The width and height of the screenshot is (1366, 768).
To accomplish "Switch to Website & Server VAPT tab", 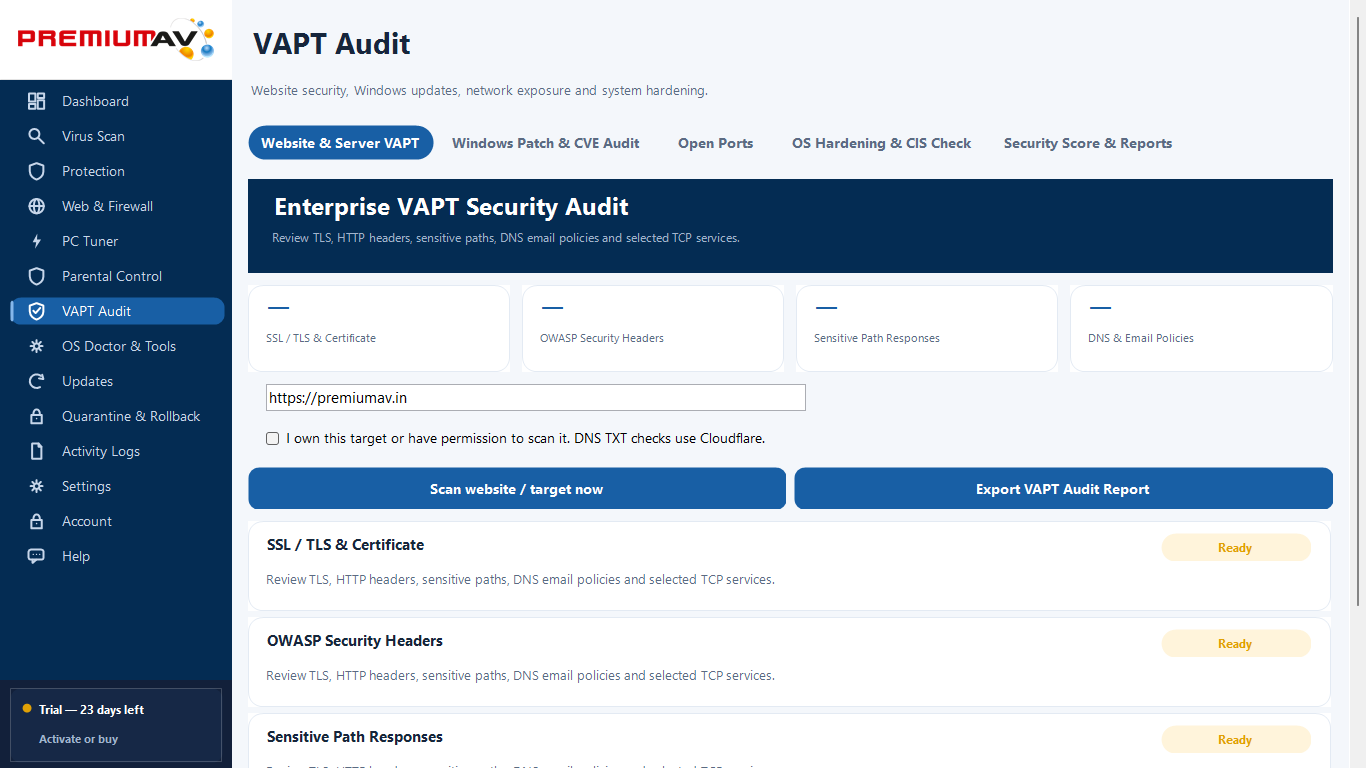I will [340, 143].
